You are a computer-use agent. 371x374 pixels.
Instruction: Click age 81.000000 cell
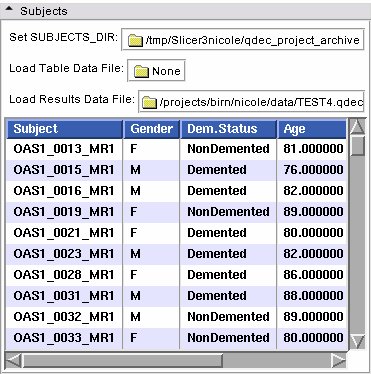(x=312, y=149)
